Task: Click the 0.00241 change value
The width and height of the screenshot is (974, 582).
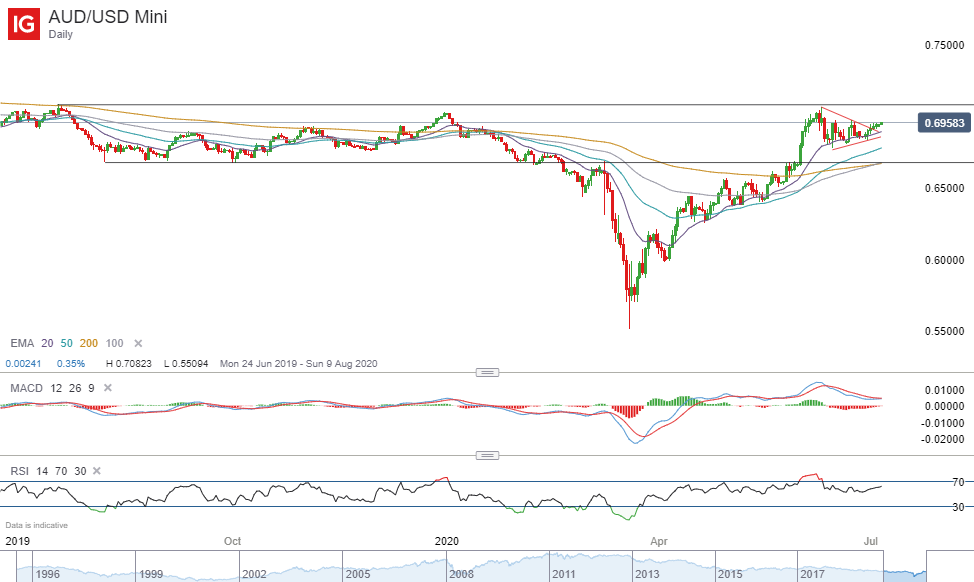Action: (x=23, y=364)
